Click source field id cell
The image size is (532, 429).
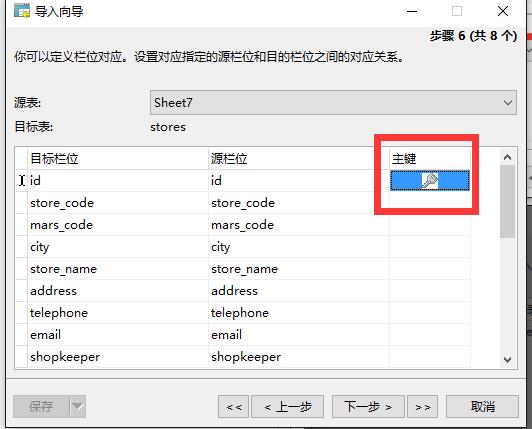299,181
